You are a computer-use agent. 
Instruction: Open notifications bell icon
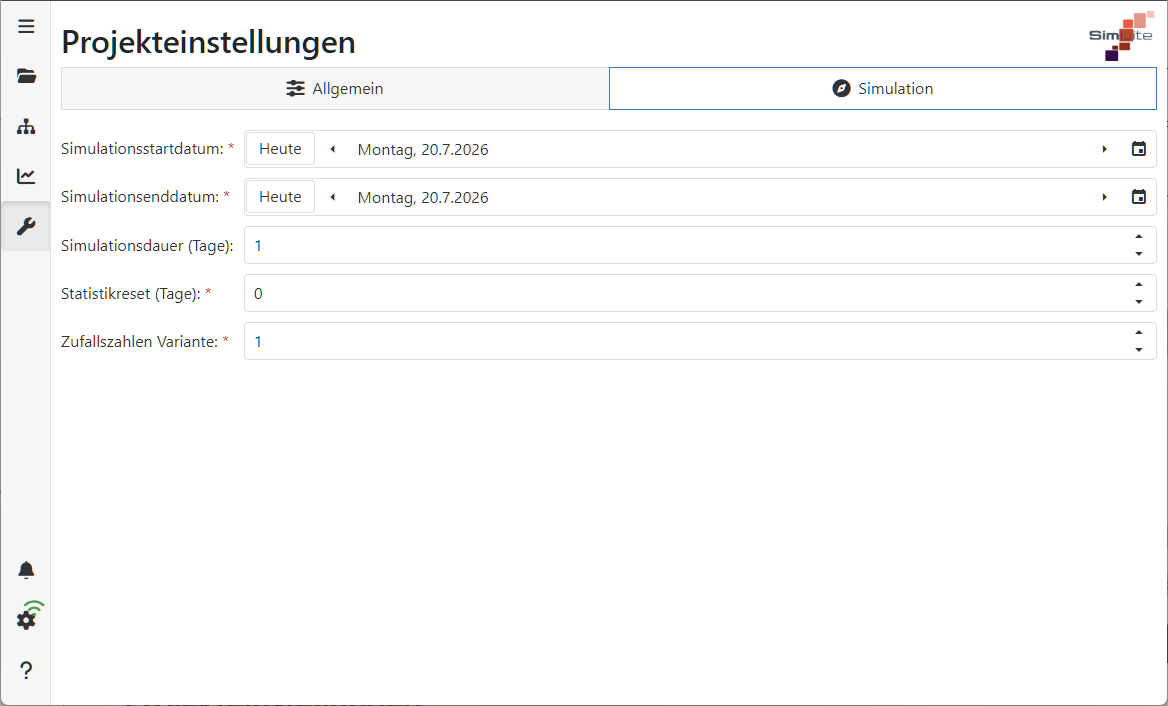(26, 570)
